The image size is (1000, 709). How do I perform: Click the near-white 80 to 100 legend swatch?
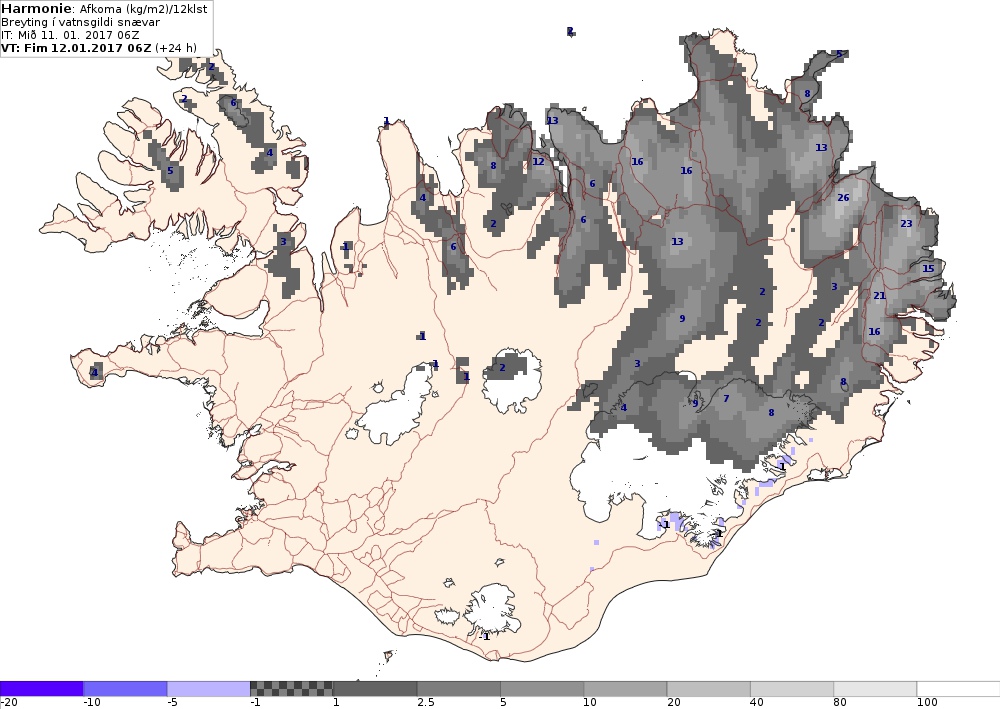click(x=875, y=689)
